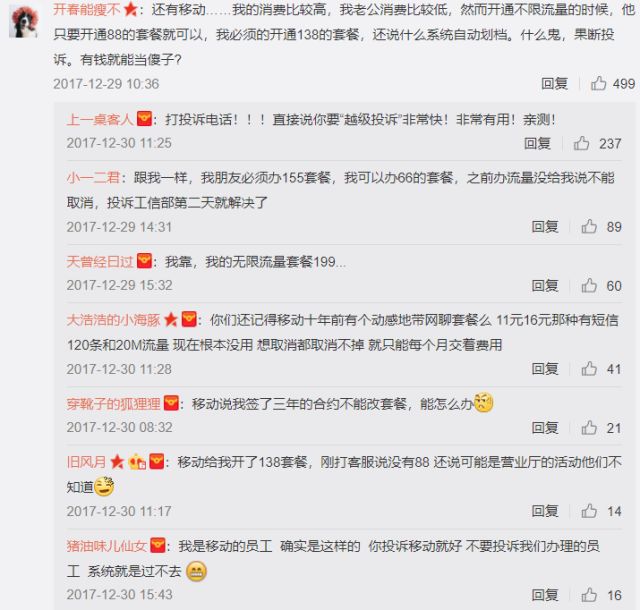Visit 穿靴子的狐狸狸's profile page
The image size is (640, 610).
pos(113,404)
